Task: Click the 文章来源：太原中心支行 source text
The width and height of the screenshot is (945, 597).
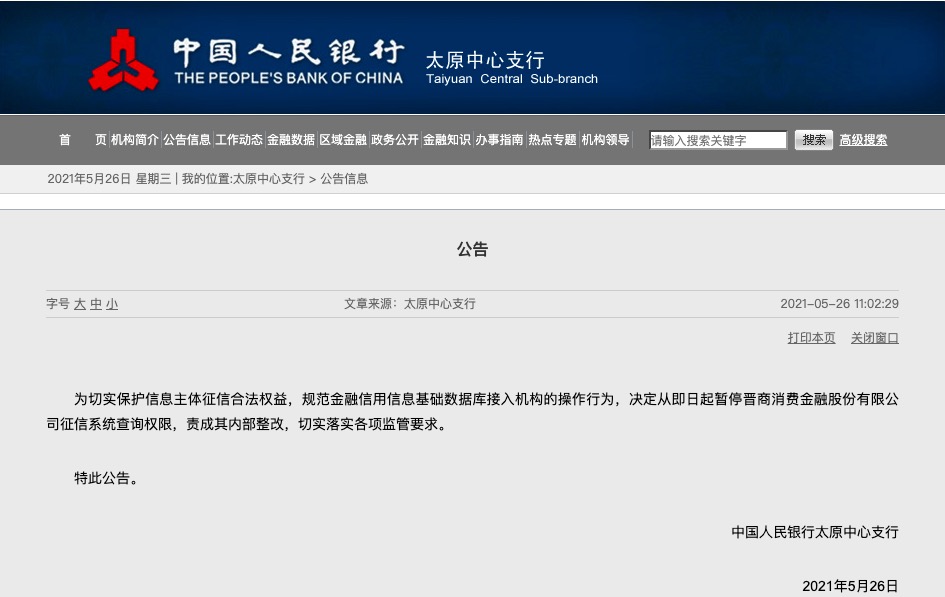Action: [410, 304]
